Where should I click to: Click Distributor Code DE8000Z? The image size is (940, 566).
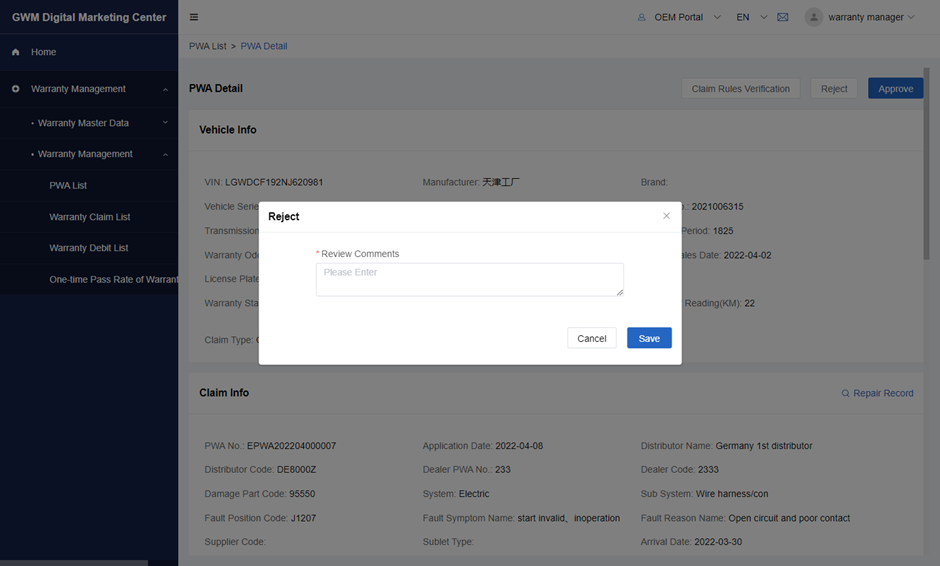click(x=296, y=469)
